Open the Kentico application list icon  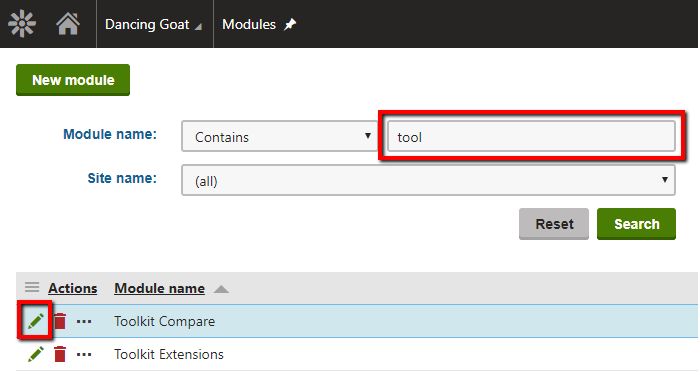click(x=21, y=24)
